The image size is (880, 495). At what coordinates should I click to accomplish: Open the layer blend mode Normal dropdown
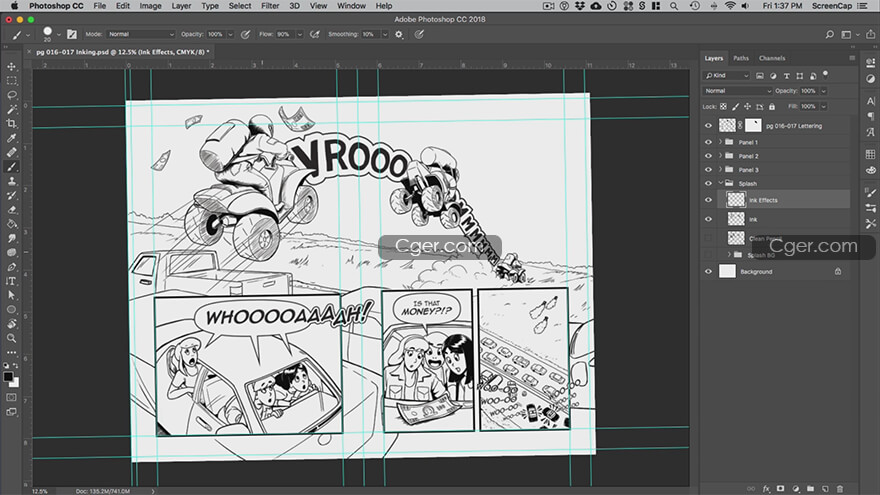point(737,91)
